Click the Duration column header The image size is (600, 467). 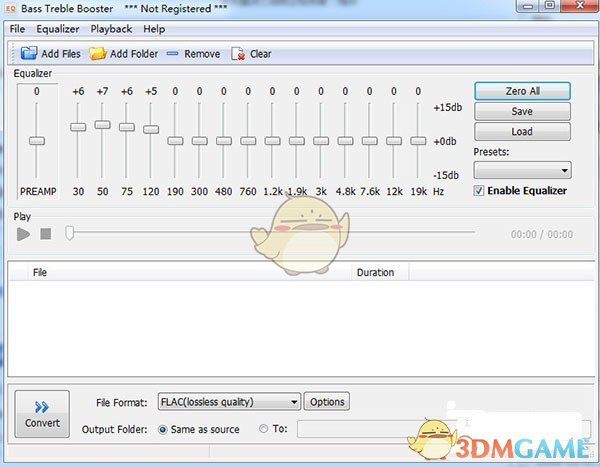[380, 273]
